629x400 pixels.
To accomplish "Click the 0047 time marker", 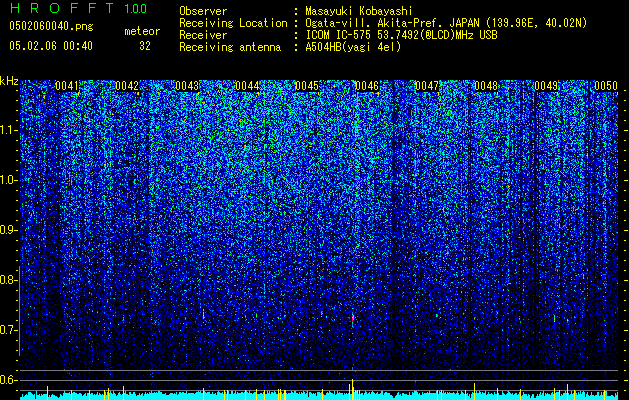I will pos(427,86).
